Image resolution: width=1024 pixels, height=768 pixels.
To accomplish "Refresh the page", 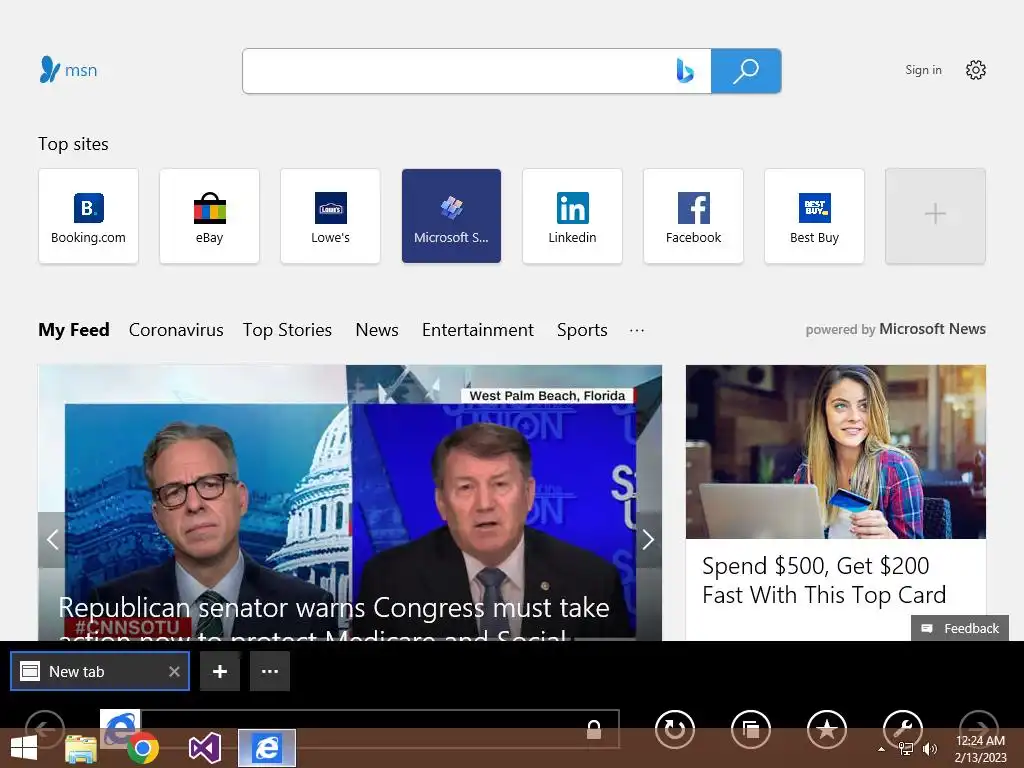I will click(x=675, y=729).
